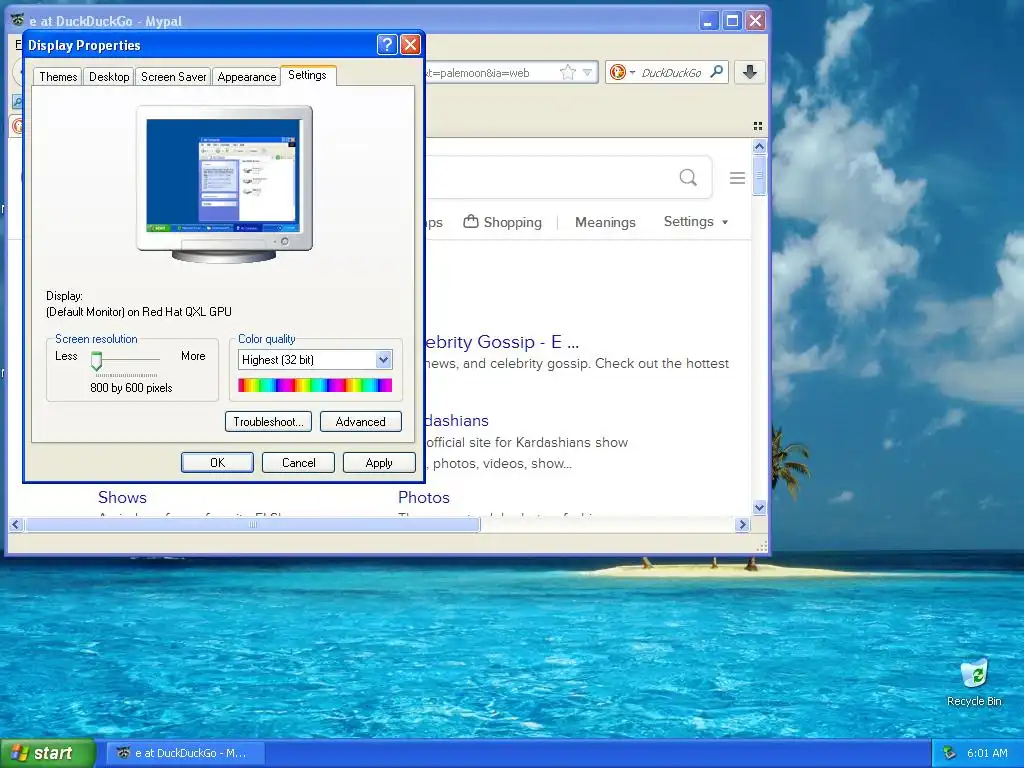This screenshot has height=768, width=1024.
Task: Click the Troubleshoot... button
Action: 268,422
